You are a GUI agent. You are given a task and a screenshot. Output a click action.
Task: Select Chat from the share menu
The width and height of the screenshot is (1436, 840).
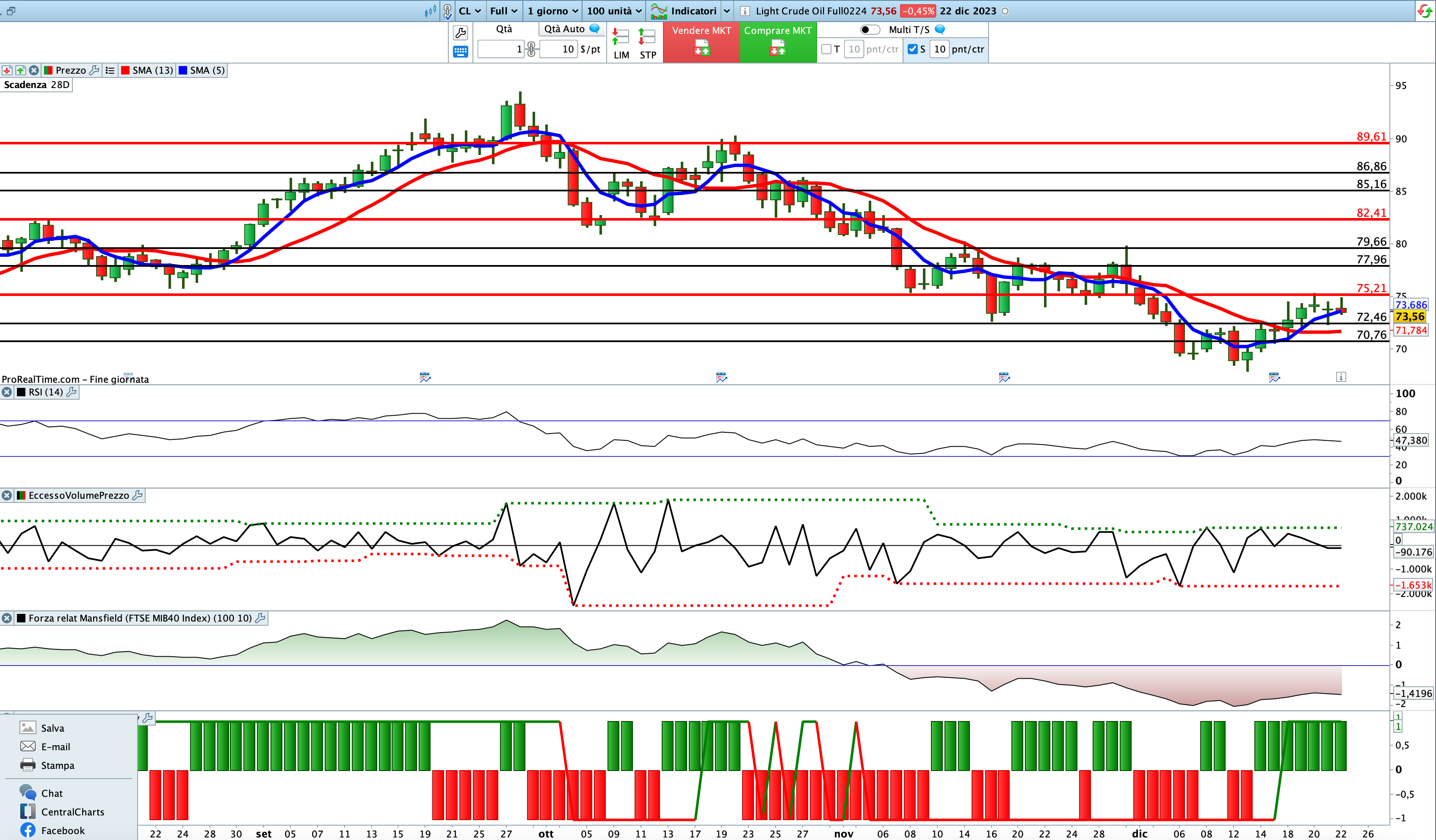[52, 793]
